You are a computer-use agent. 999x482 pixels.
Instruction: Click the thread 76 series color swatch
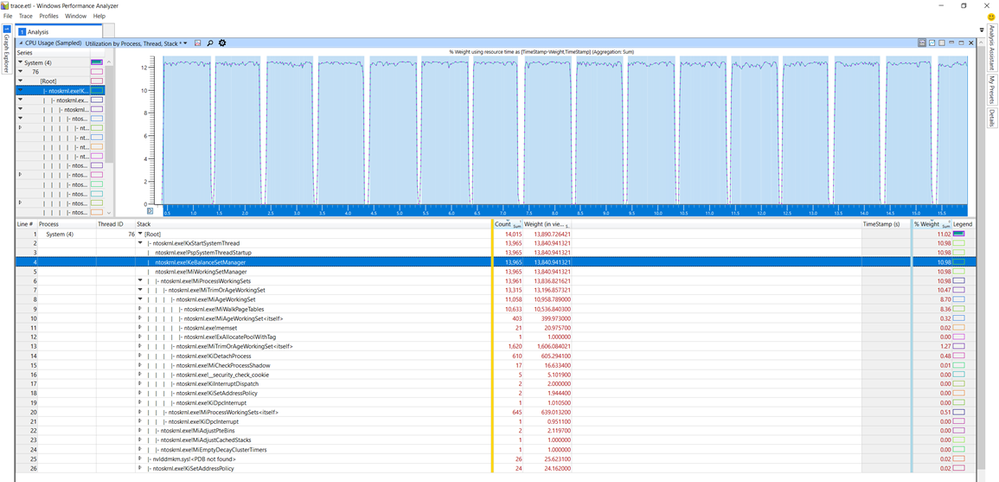pos(97,72)
